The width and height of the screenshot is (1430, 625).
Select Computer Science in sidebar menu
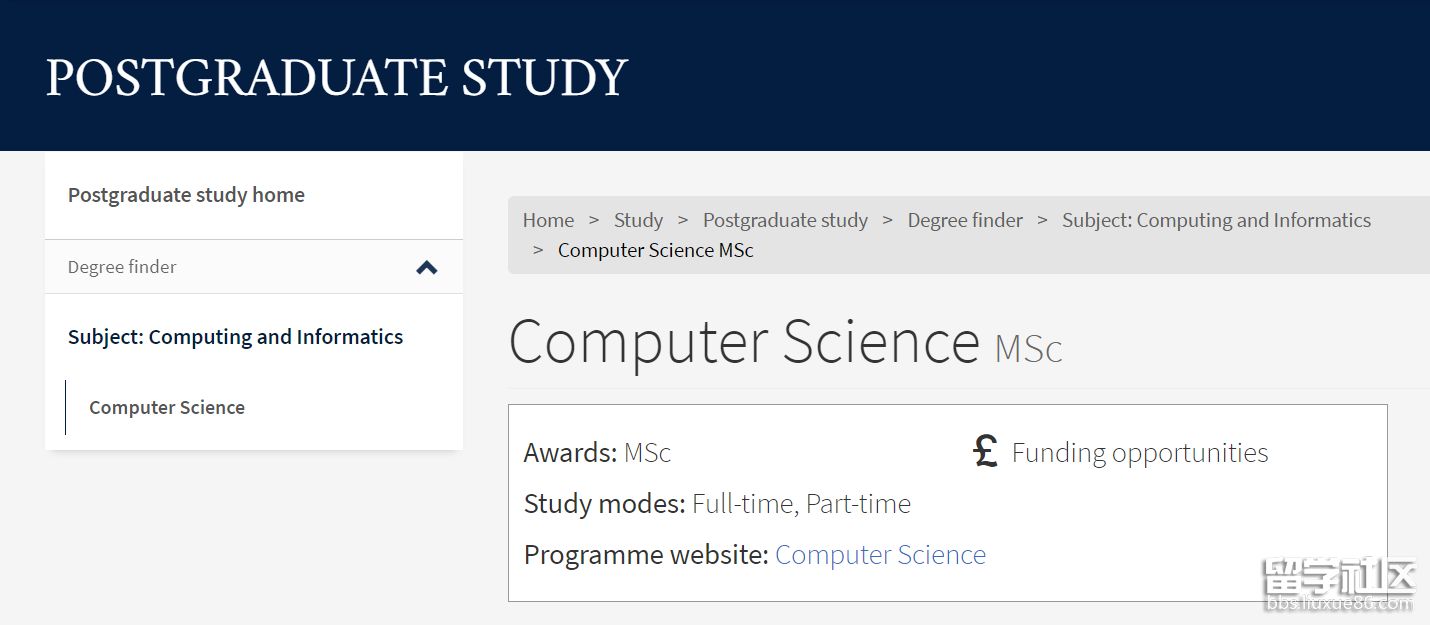[x=167, y=407]
